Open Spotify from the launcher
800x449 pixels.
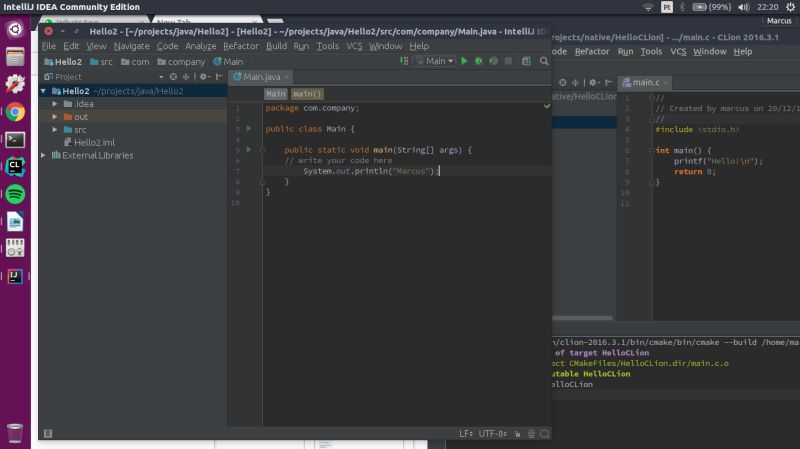pyautogui.click(x=15, y=194)
